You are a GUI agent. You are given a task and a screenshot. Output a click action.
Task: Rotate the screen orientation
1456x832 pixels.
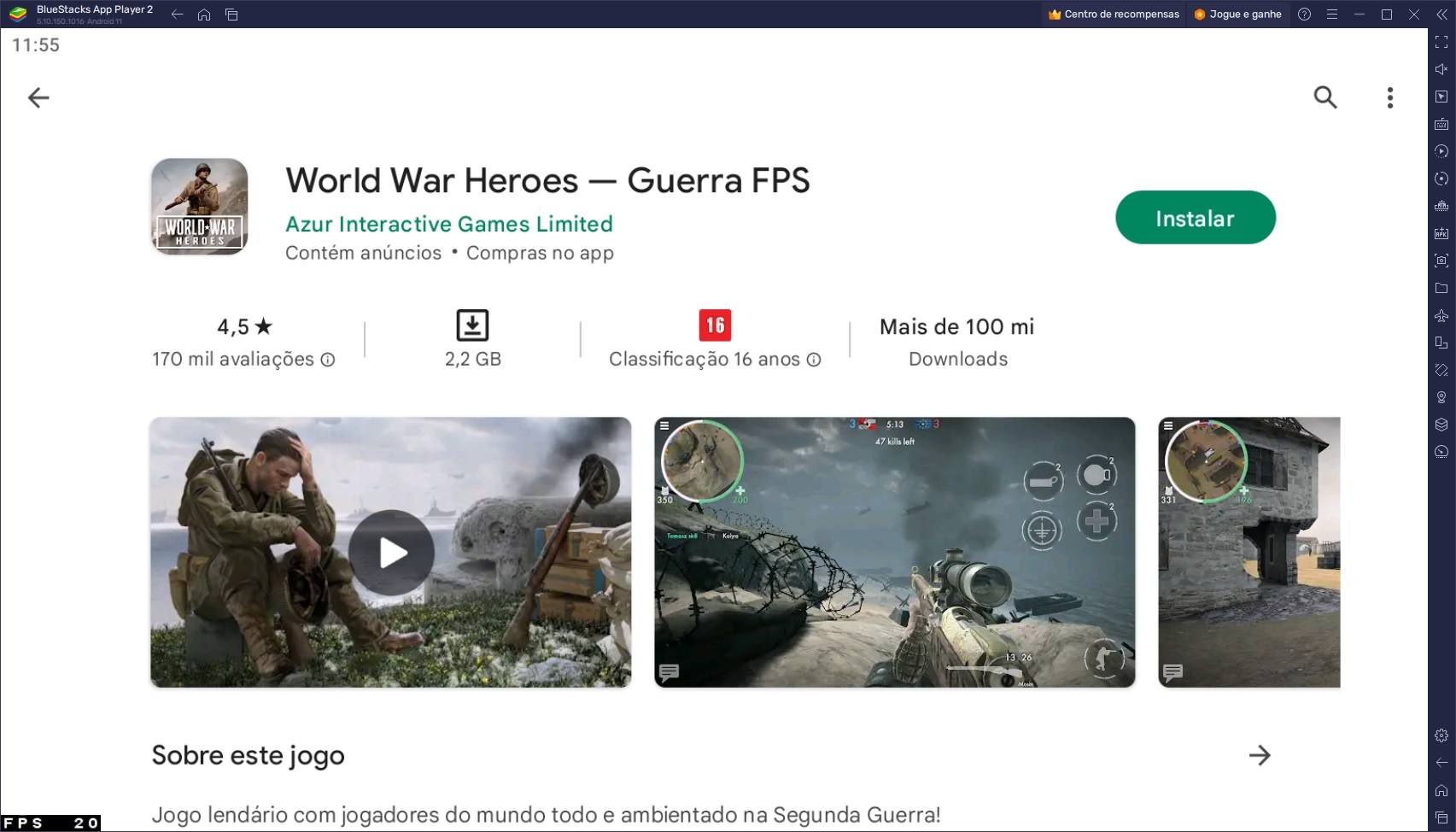(x=1441, y=370)
